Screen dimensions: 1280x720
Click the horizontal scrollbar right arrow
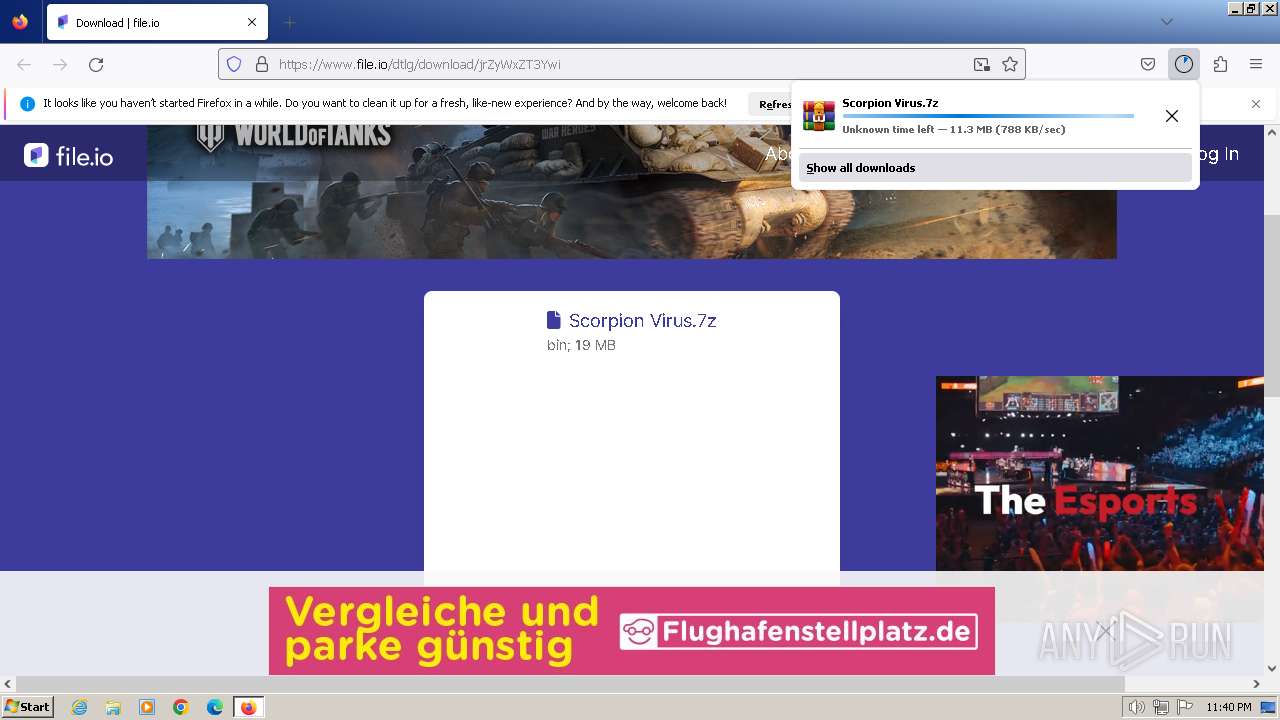point(1256,684)
